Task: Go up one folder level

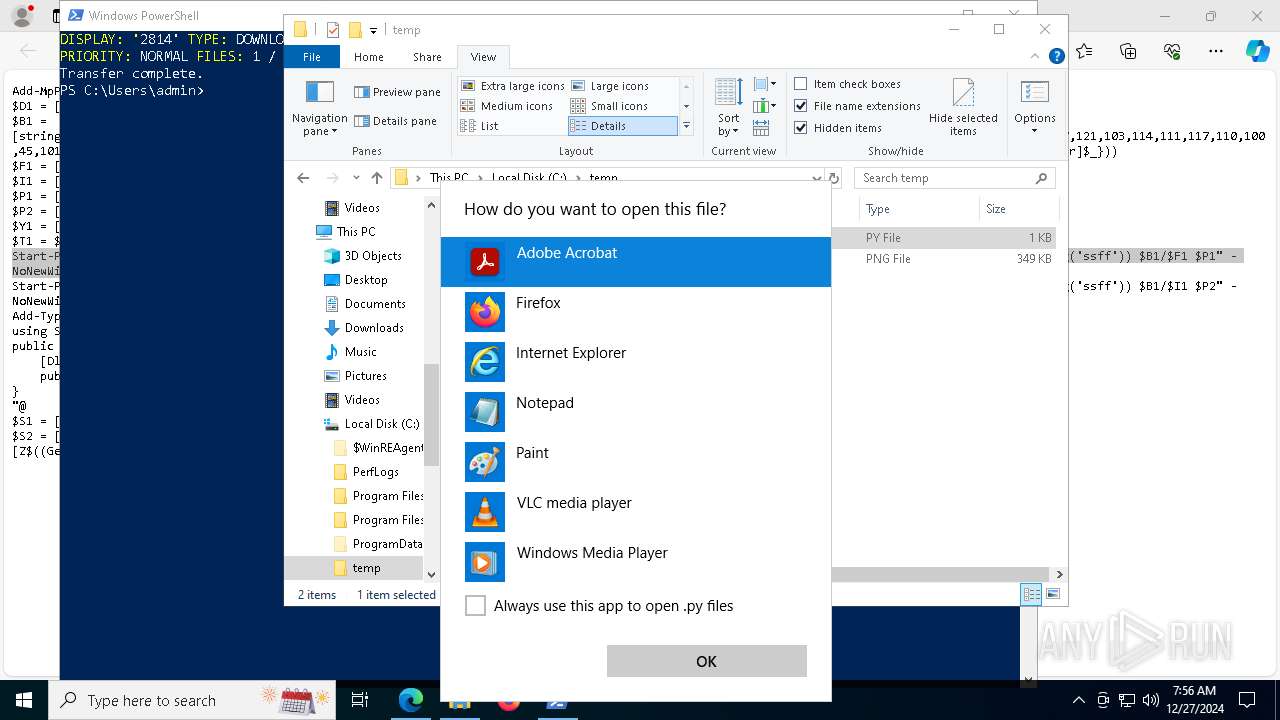Action: click(376, 178)
